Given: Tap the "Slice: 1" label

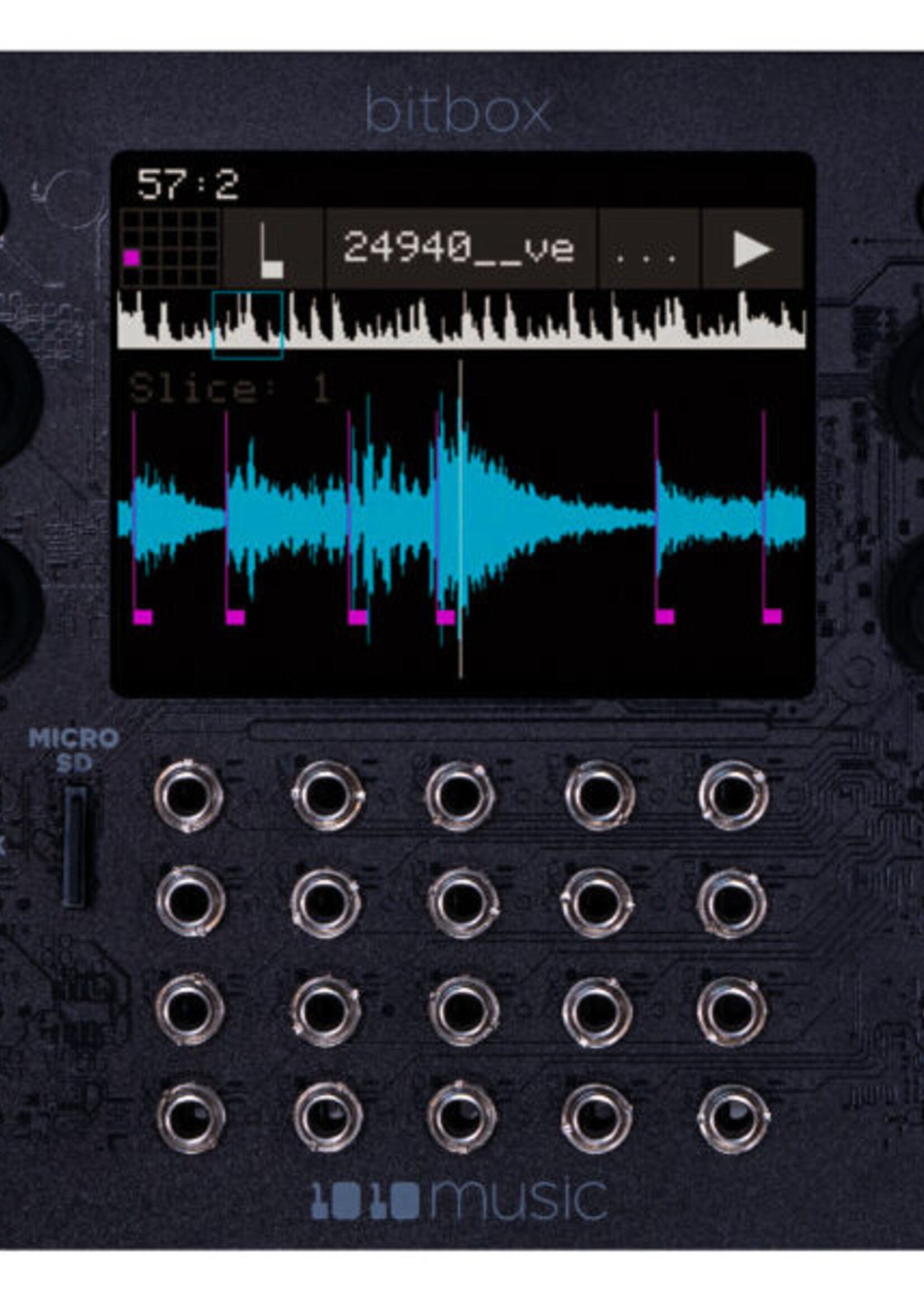Looking at the screenshot, I should tap(230, 389).
